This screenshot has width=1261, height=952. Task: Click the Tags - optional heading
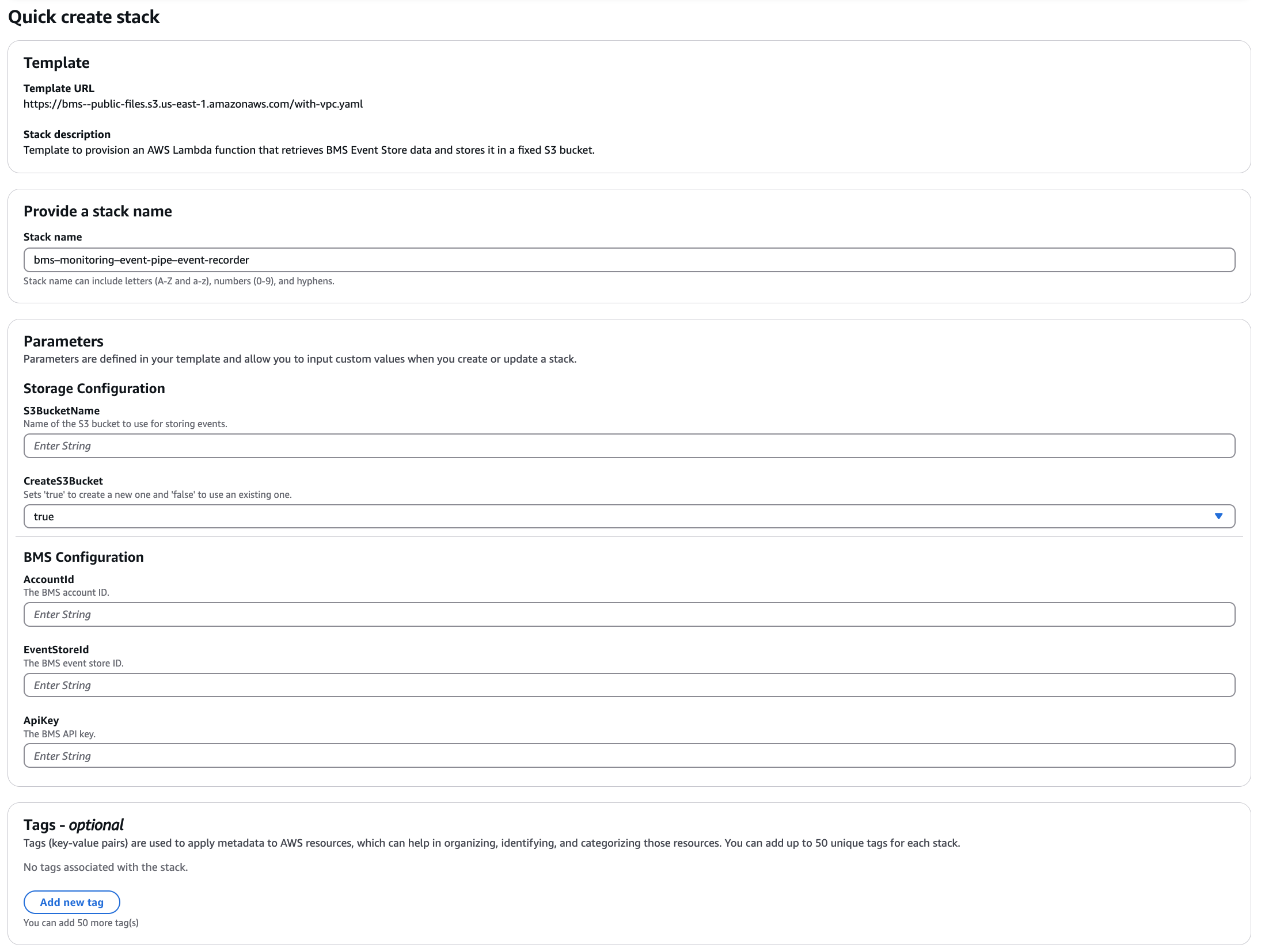[74, 825]
